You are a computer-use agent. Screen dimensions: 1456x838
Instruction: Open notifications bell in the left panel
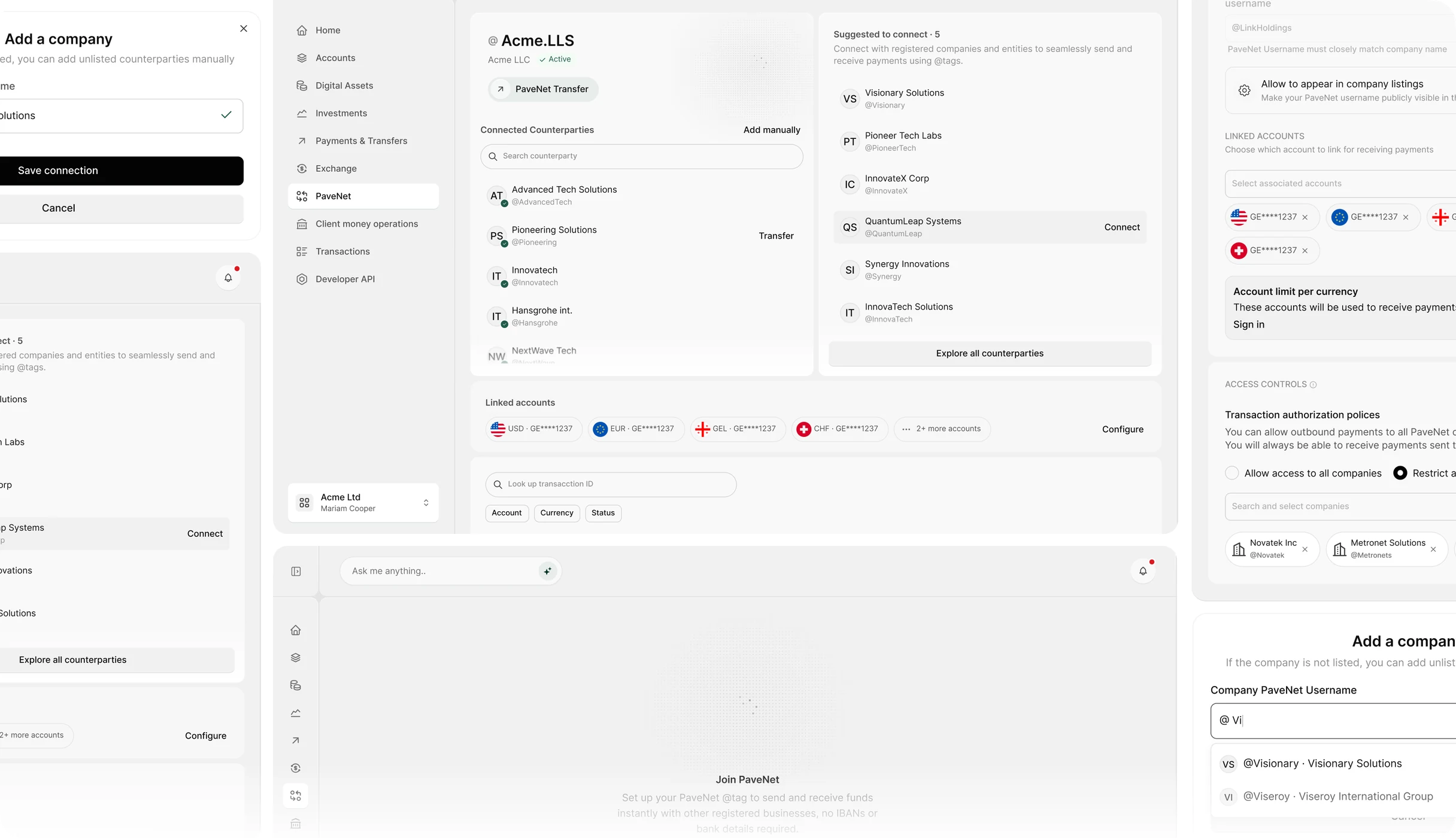coord(228,278)
